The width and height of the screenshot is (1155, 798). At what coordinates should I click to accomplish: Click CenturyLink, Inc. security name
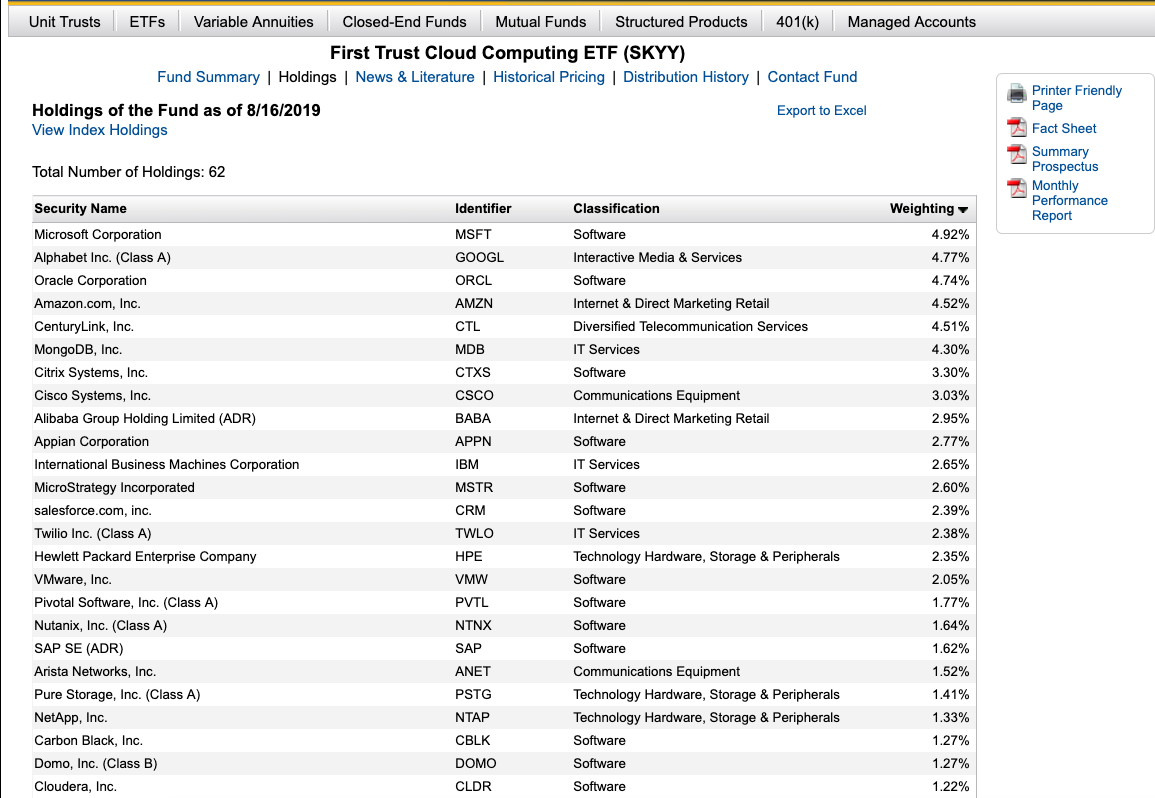(83, 326)
